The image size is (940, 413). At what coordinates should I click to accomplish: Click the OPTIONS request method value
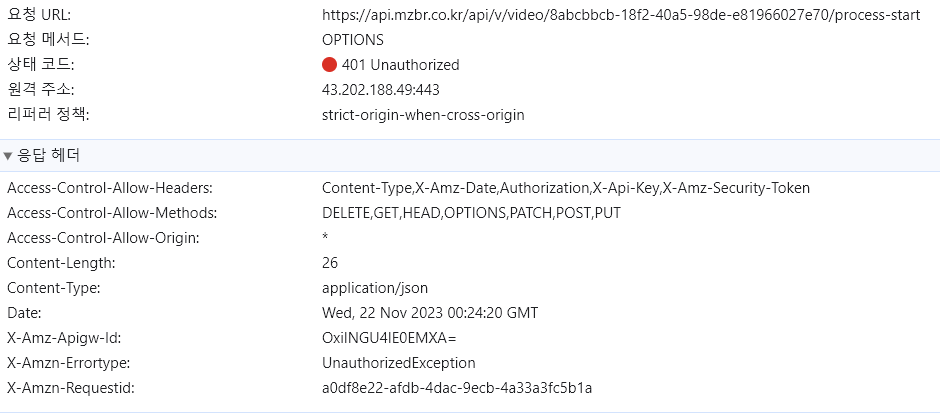click(x=352, y=40)
